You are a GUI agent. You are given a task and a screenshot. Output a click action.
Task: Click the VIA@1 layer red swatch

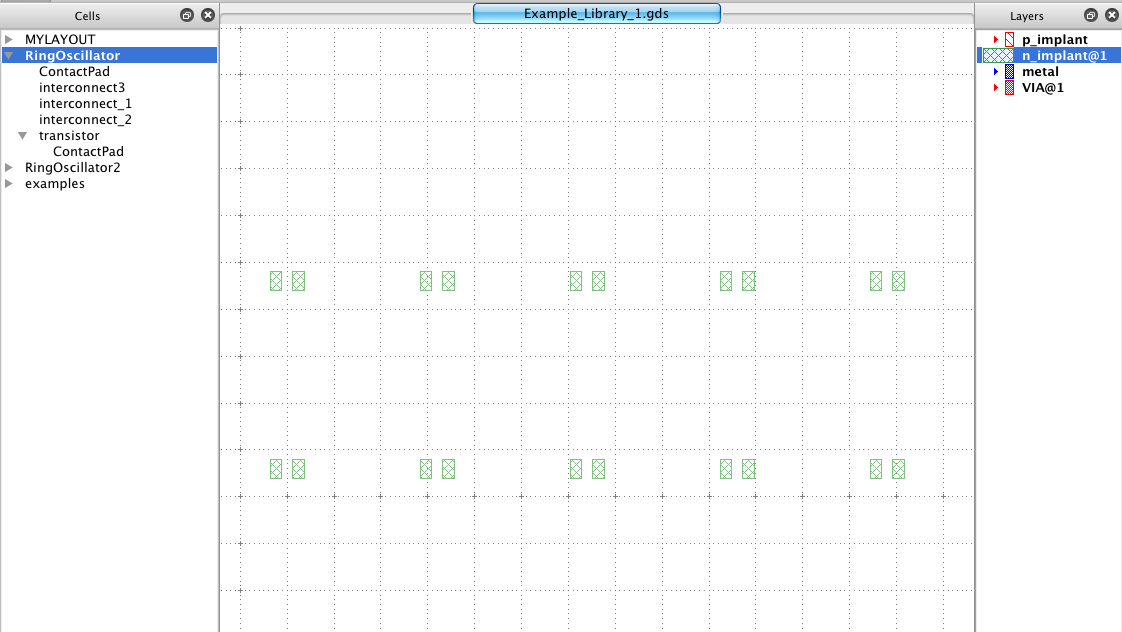(x=1009, y=87)
